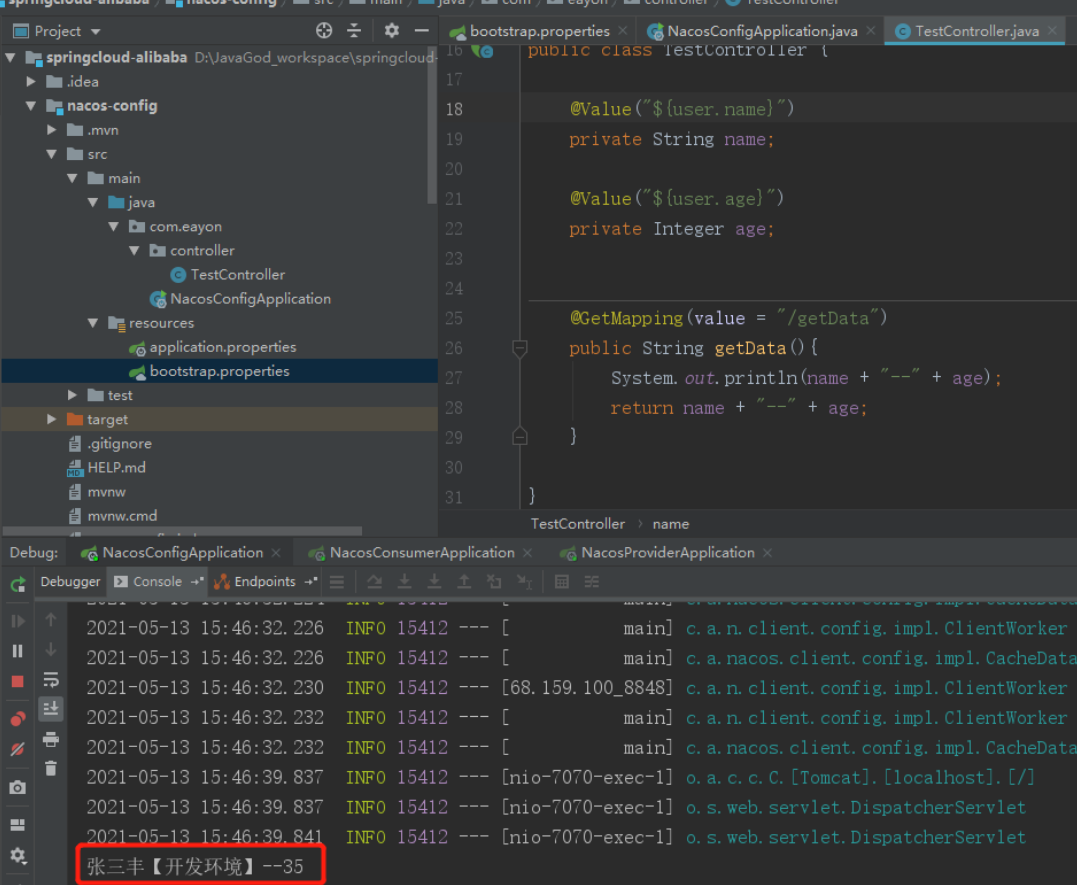Image resolution: width=1077 pixels, height=885 pixels.
Task: Click Run to Cursor icon
Action: point(524,582)
